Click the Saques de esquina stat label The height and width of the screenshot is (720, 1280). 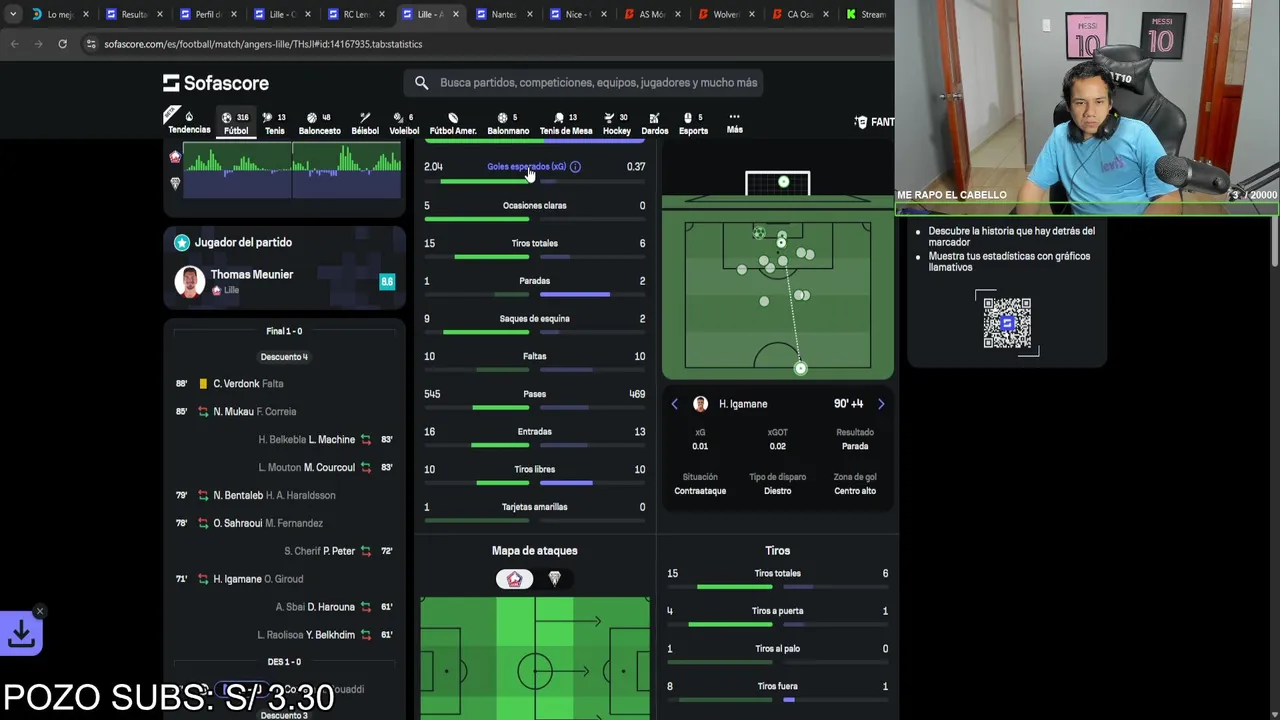(x=535, y=319)
